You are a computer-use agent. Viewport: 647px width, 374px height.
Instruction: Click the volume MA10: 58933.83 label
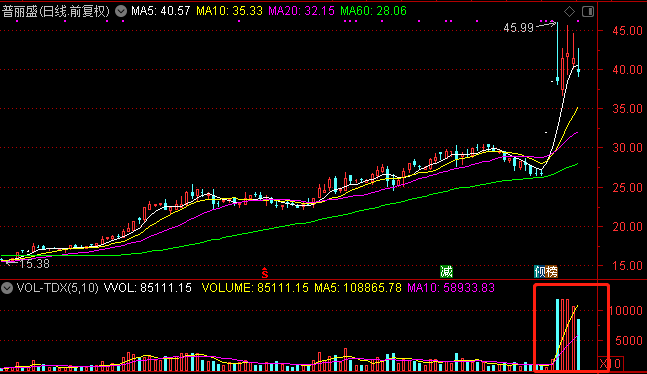pyautogui.click(x=451, y=288)
